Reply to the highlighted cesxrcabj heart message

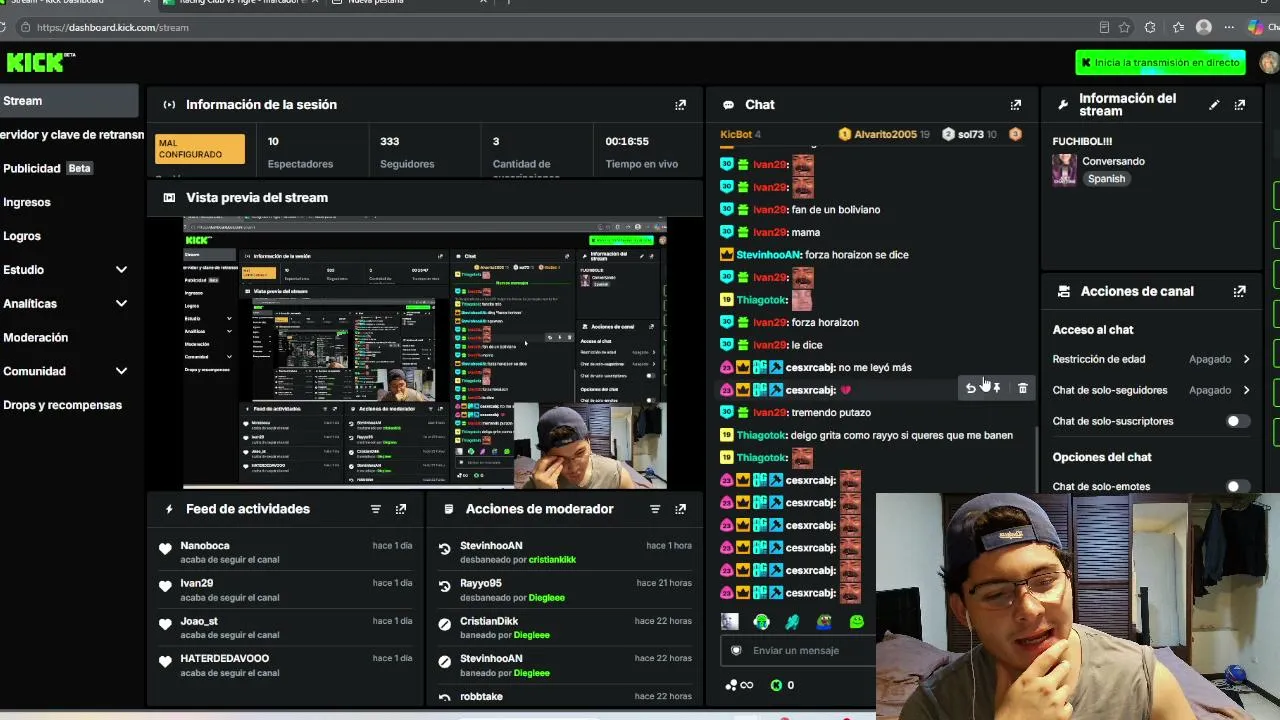click(x=970, y=388)
